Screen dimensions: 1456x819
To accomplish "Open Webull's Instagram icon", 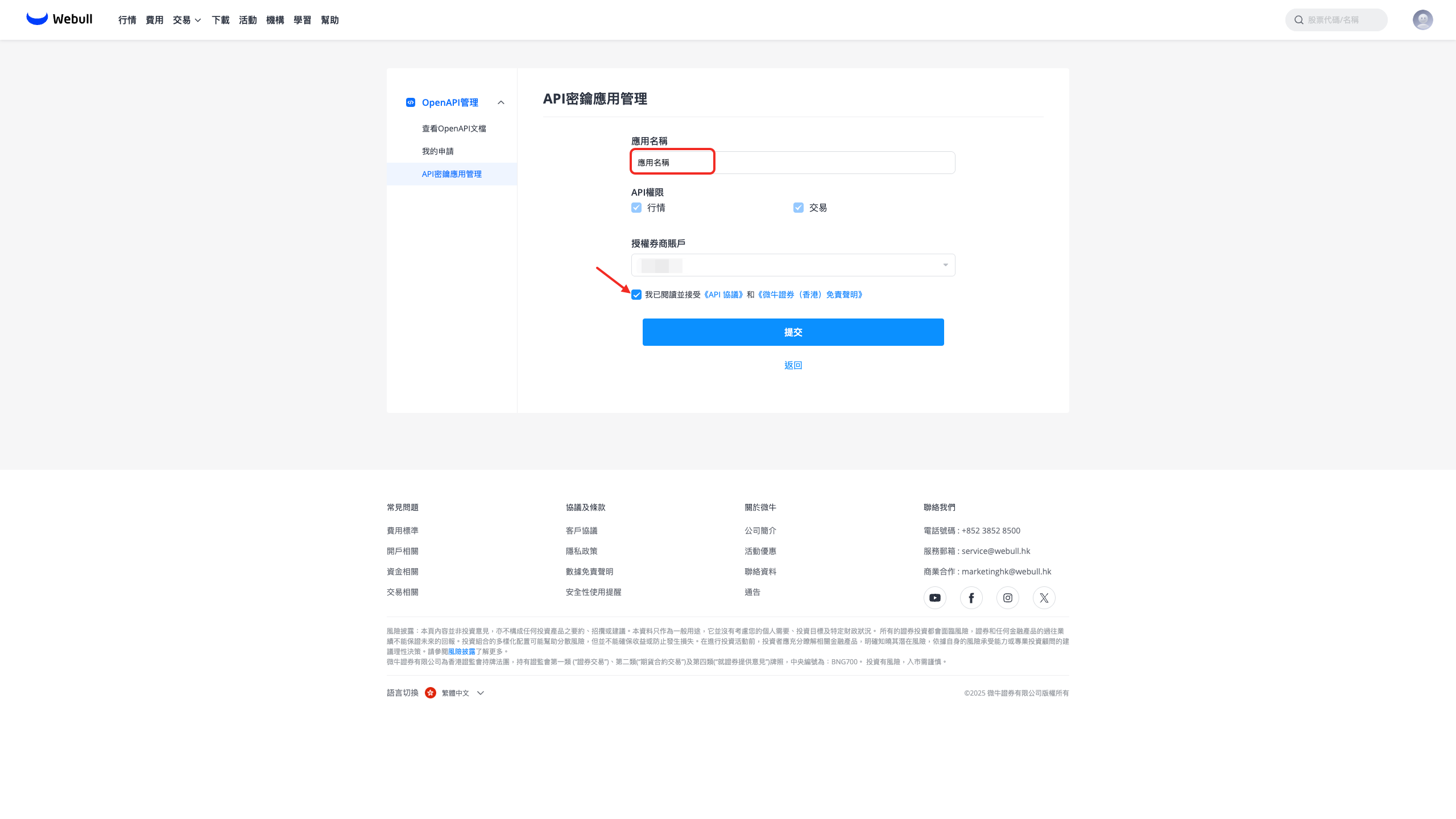I will [x=1007, y=598].
